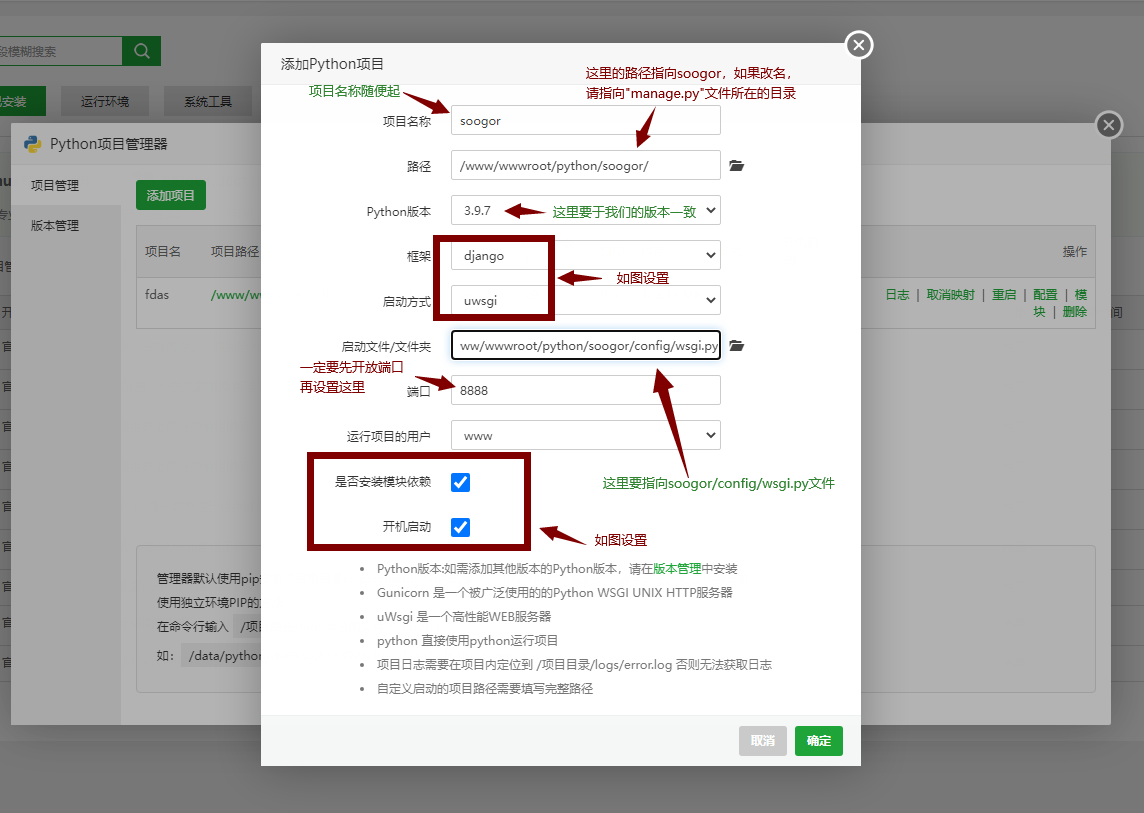Click the Python logo in the manager header

coord(32,143)
